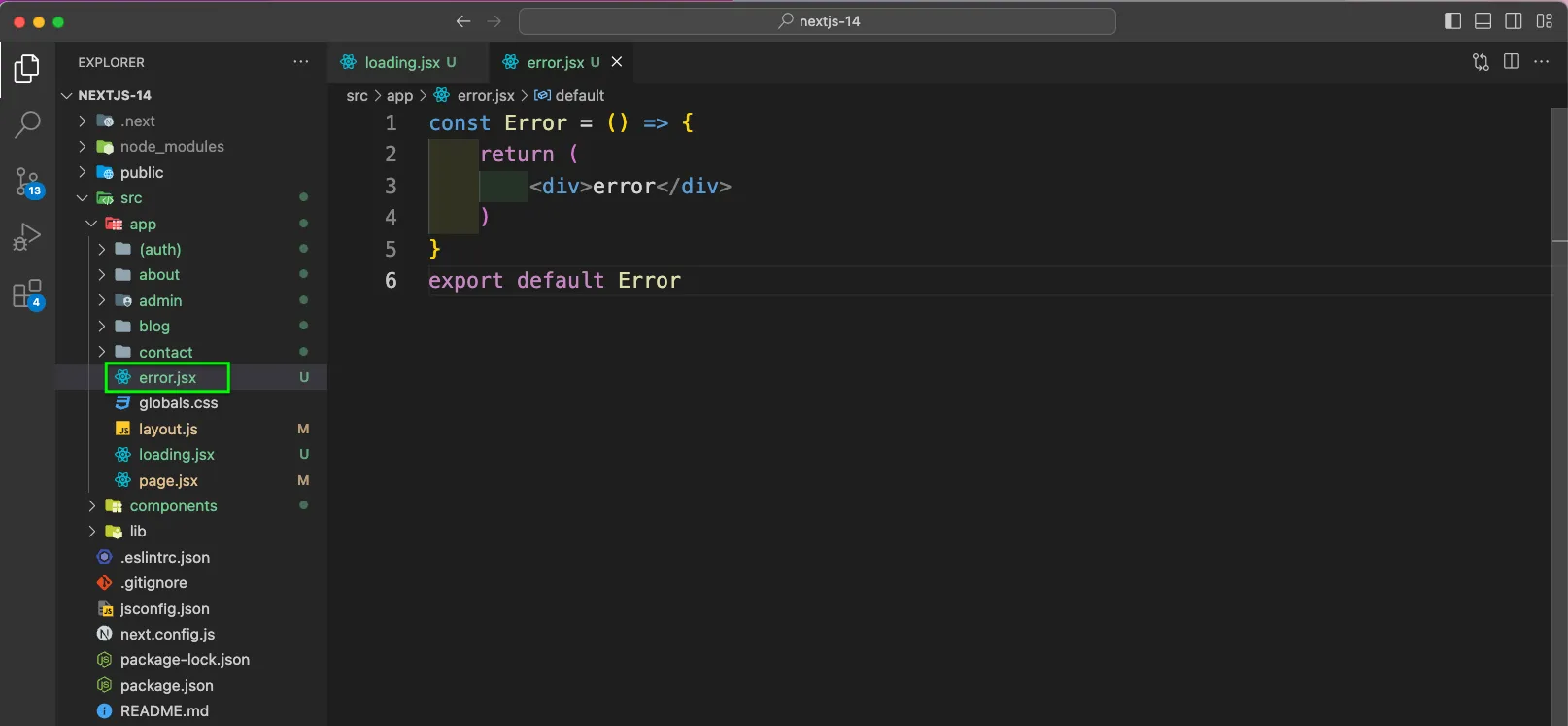Open the Explorer view in activity bar
This screenshot has width=1568, height=726.
(27, 68)
